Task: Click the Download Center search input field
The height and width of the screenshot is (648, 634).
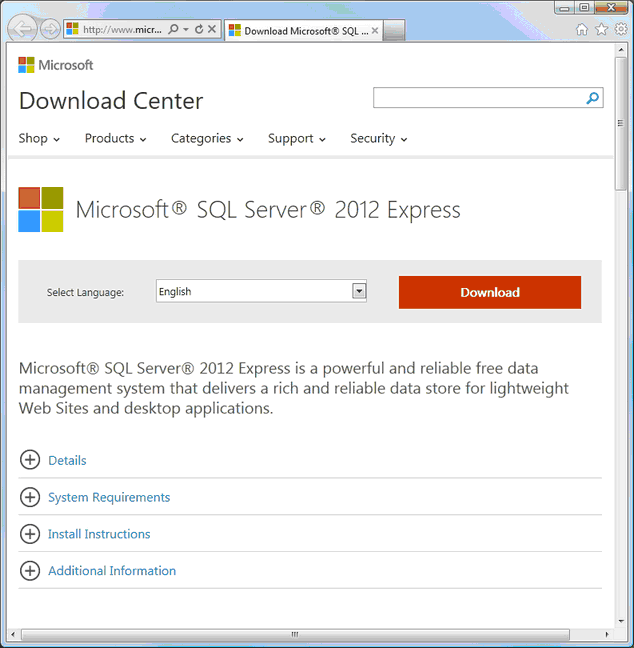Action: point(479,98)
